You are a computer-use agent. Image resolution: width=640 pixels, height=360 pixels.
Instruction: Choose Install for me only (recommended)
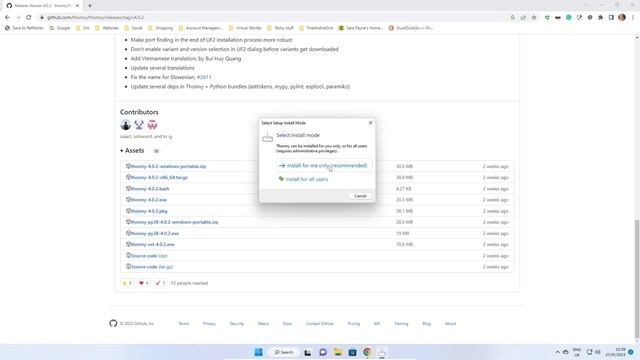click(x=324, y=166)
